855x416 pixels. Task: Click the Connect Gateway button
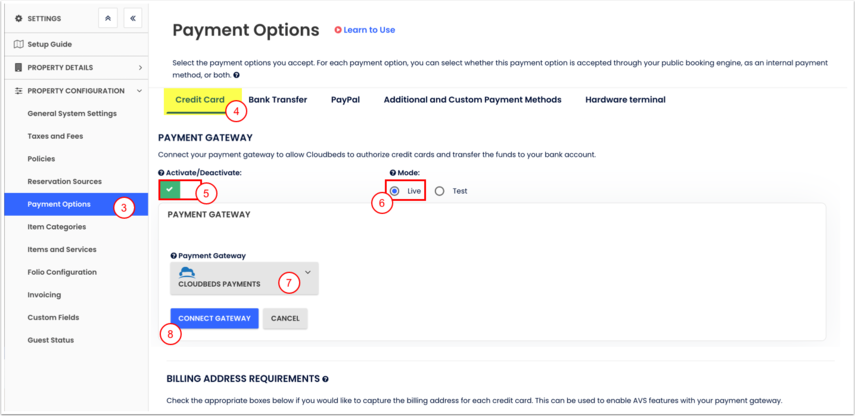(x=214, y=318)
